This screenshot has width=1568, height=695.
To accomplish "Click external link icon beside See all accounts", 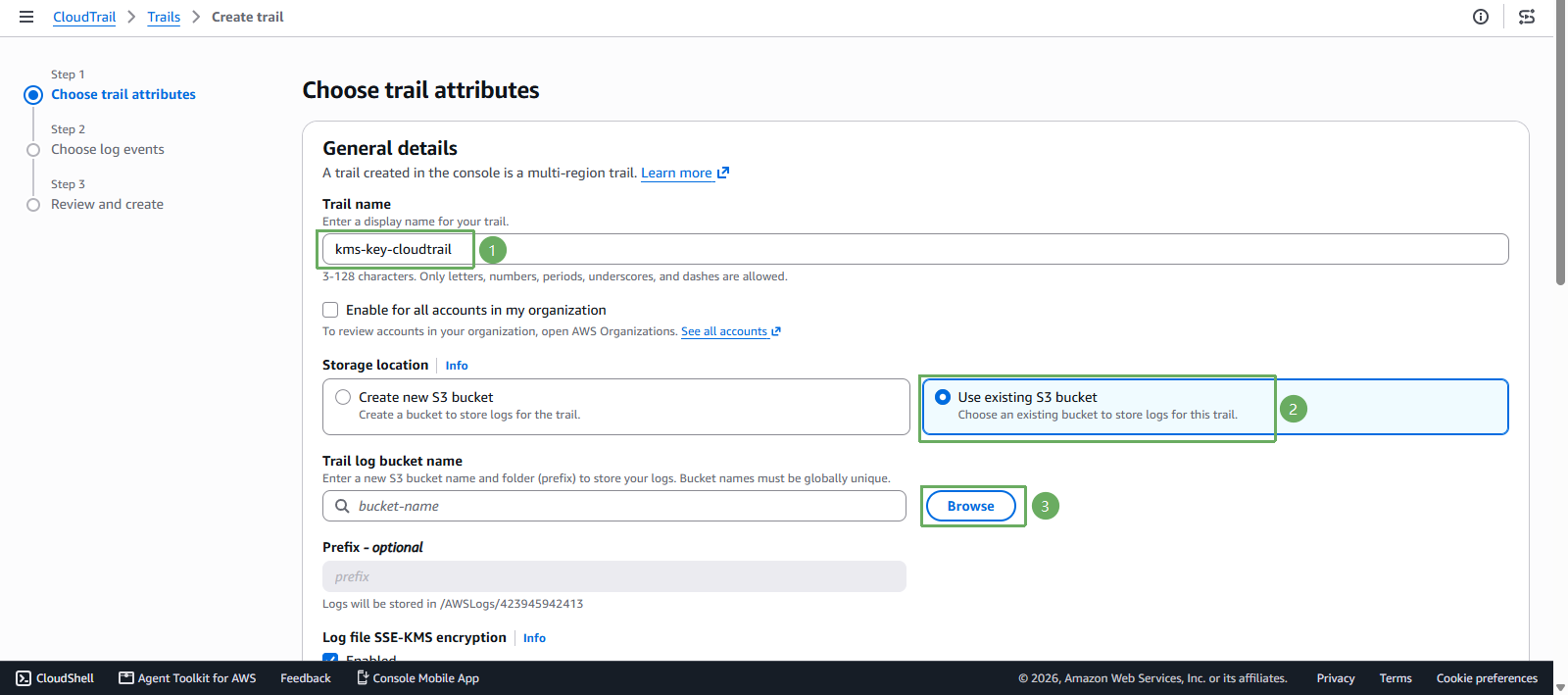I will coord(776,331).
